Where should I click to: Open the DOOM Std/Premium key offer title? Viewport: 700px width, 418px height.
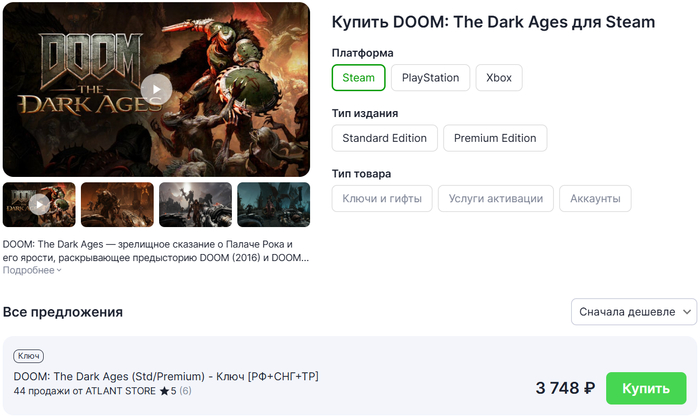166,376
